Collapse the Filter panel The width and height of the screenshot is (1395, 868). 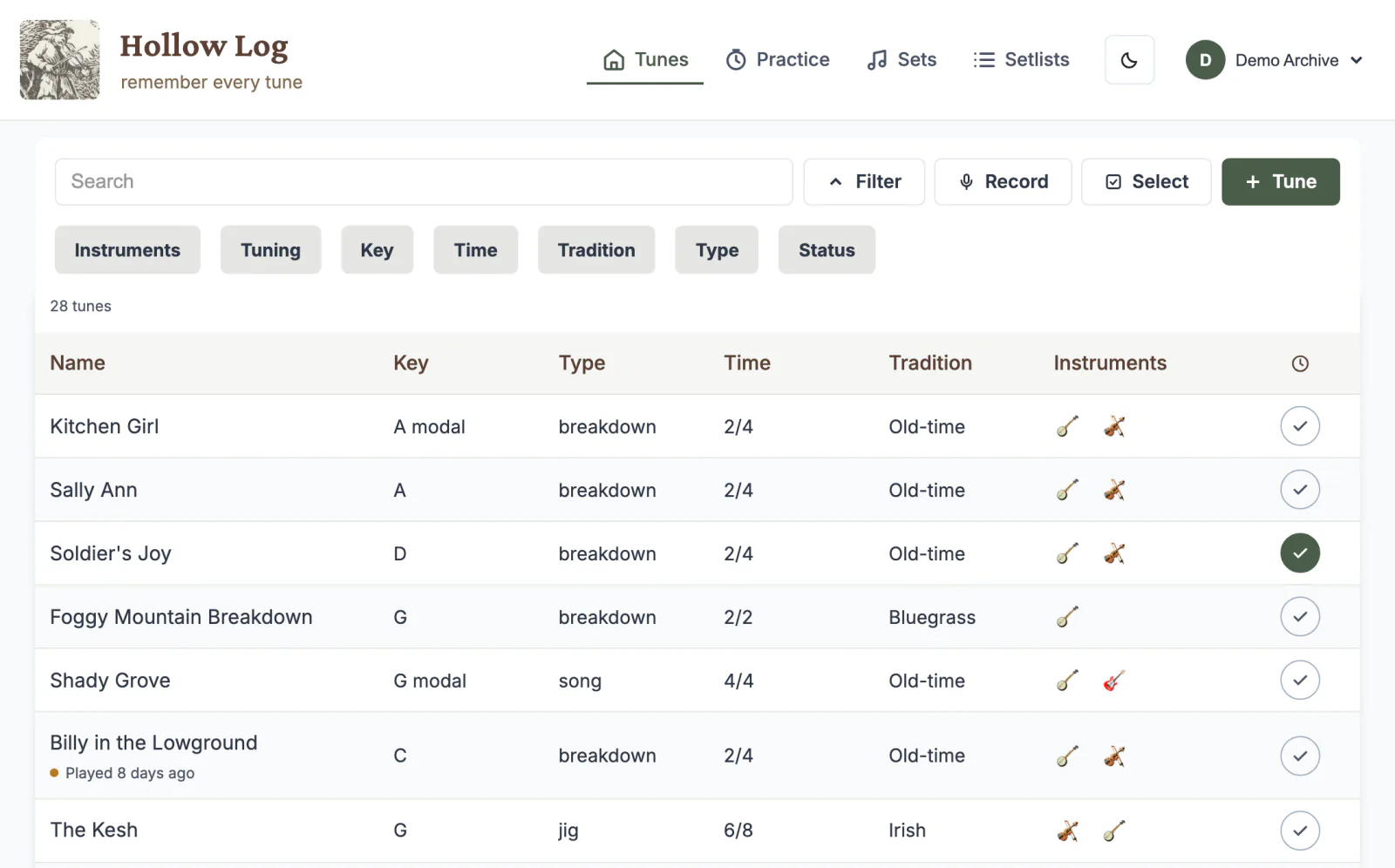[864, 181]
